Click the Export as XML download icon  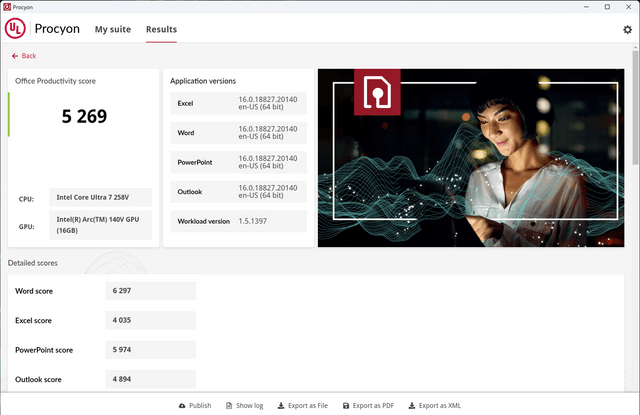(x=412, y=406)
